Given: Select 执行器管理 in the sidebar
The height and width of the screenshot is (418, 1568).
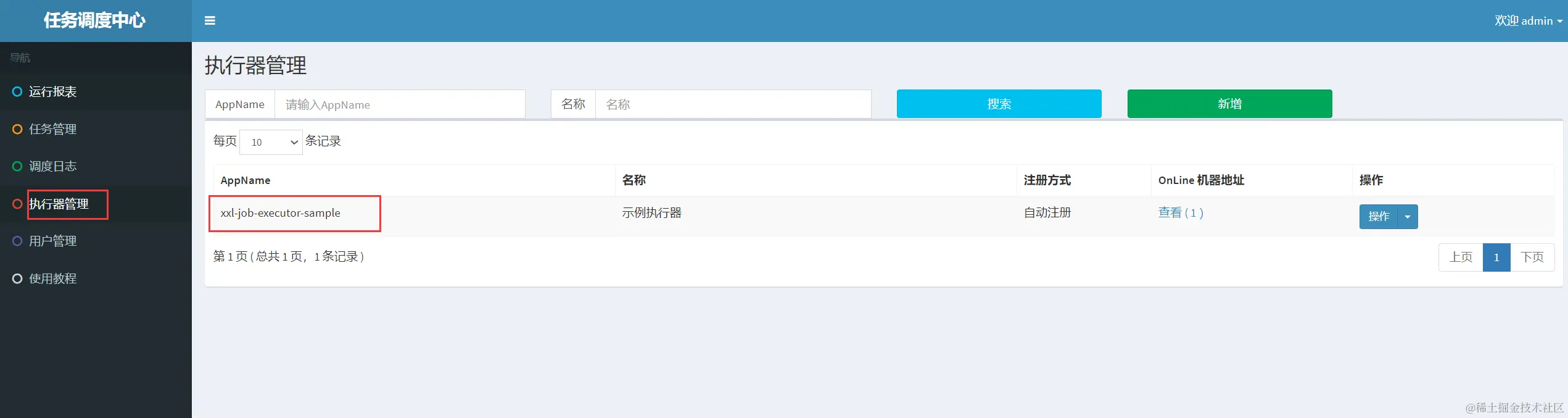Looking at the screenshot, I should tap(96, 204).
